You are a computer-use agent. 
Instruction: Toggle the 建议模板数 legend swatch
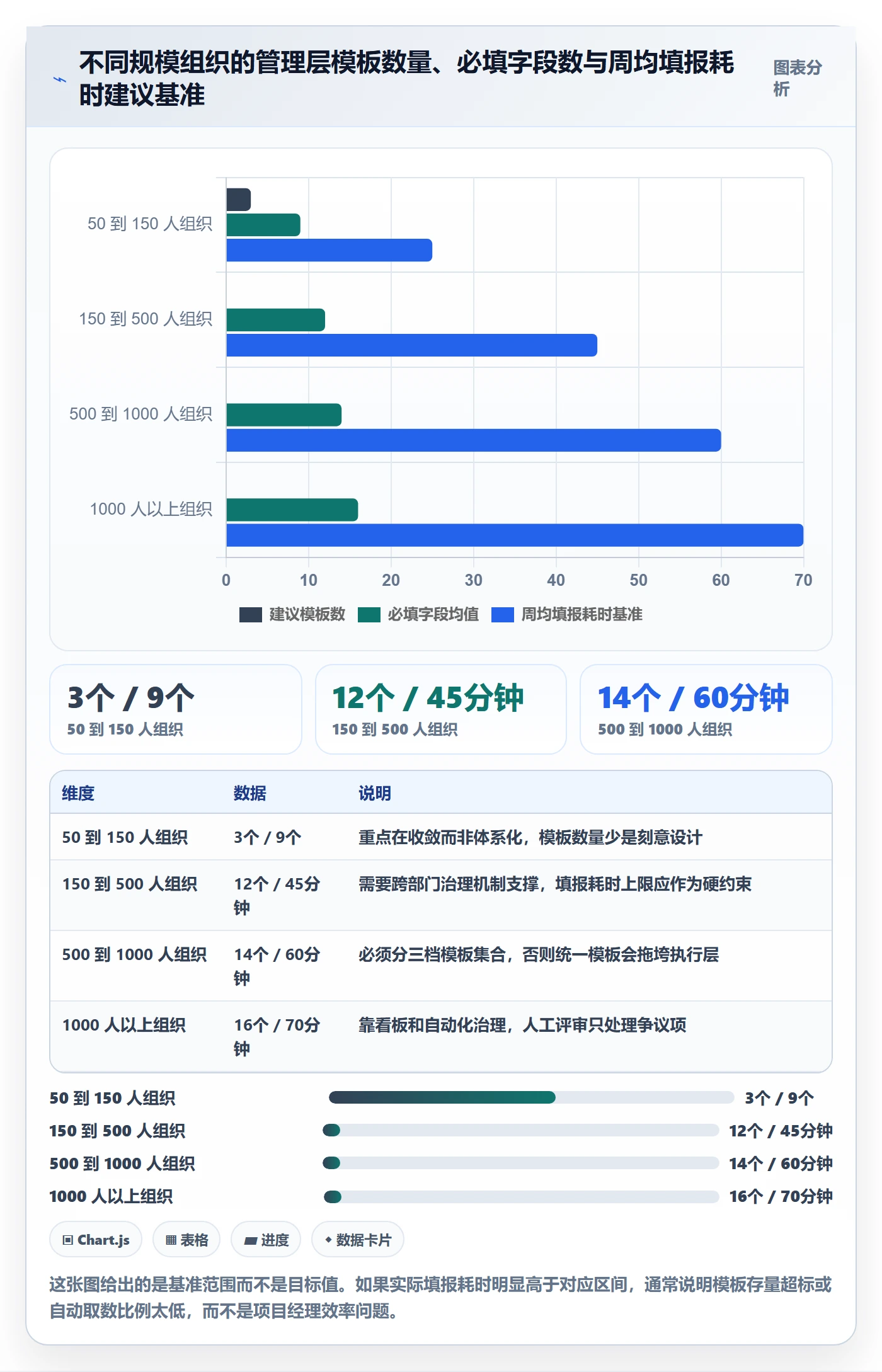pyautogui.click(x=251, y=614)
